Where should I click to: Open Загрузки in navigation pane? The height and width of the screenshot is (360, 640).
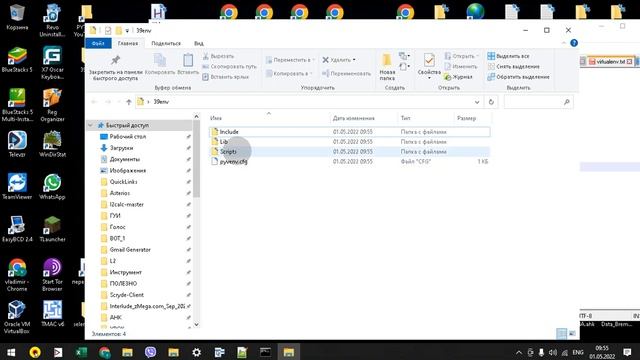(x=121, y=148)
